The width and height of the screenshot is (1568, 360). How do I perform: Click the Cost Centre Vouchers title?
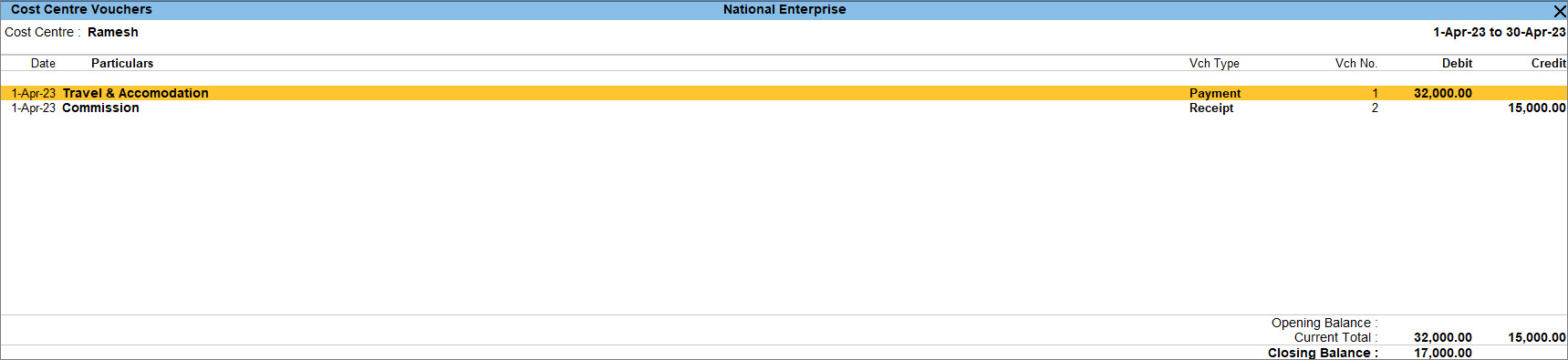click(81, 9)
